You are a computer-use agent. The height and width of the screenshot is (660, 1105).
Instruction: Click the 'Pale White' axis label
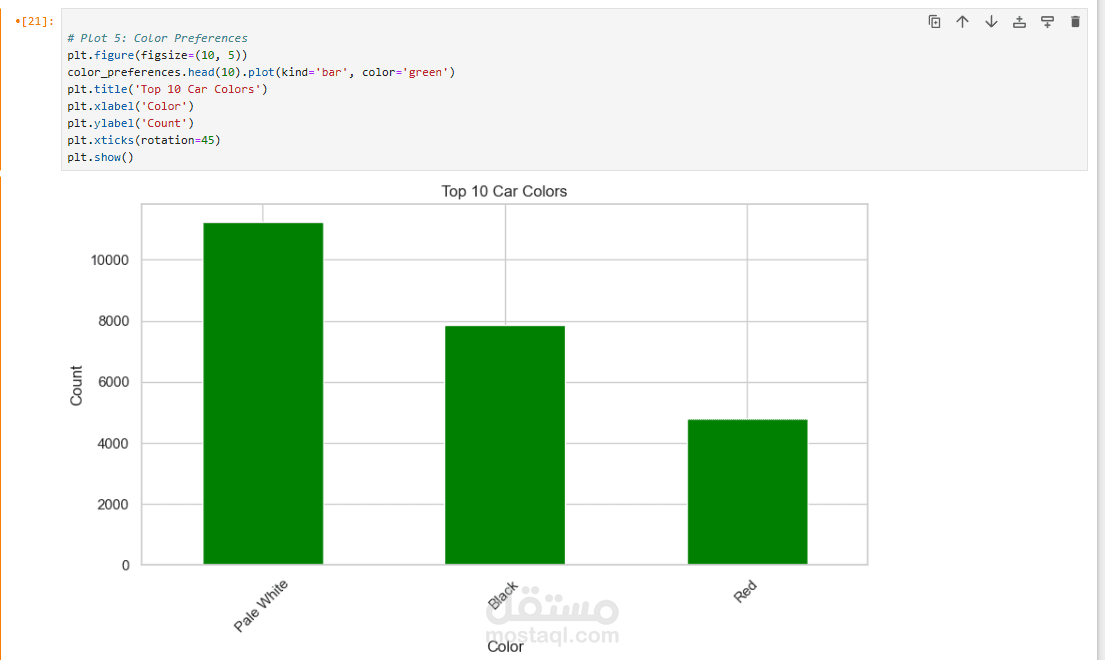tap(261, 606)
